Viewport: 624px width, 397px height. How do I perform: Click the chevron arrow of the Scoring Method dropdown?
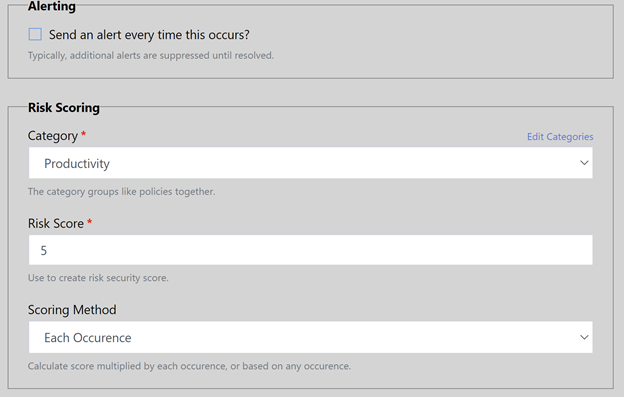coord(584,337)
